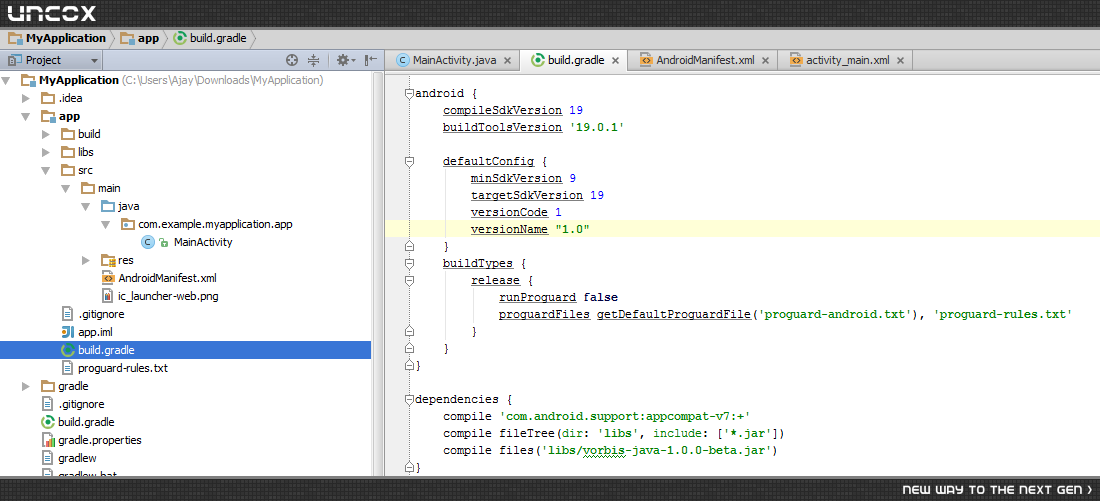1100x501 pixels.
Task: Open the Project view dropdown
Action: pos(52,60)
